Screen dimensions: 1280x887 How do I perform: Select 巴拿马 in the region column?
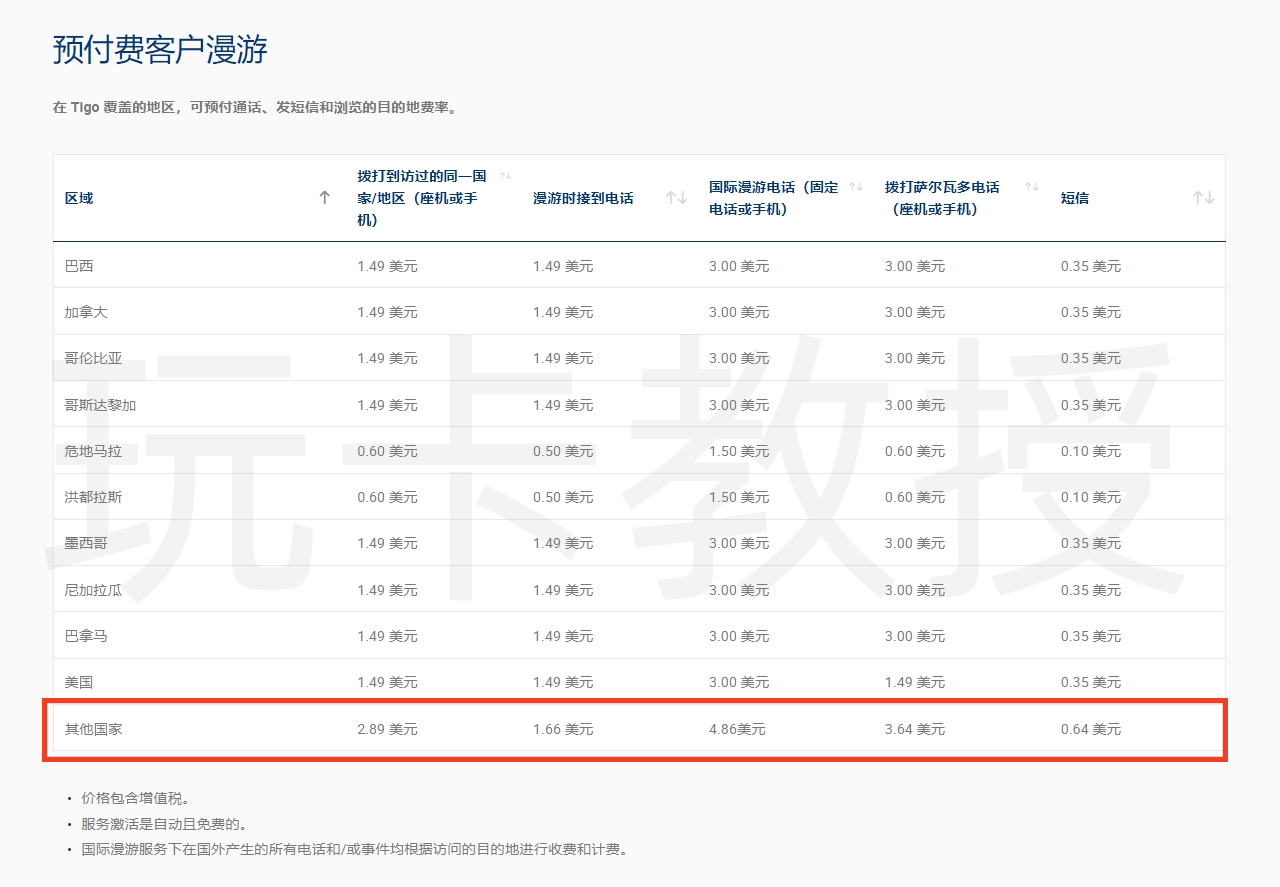(x=86, y=636)
